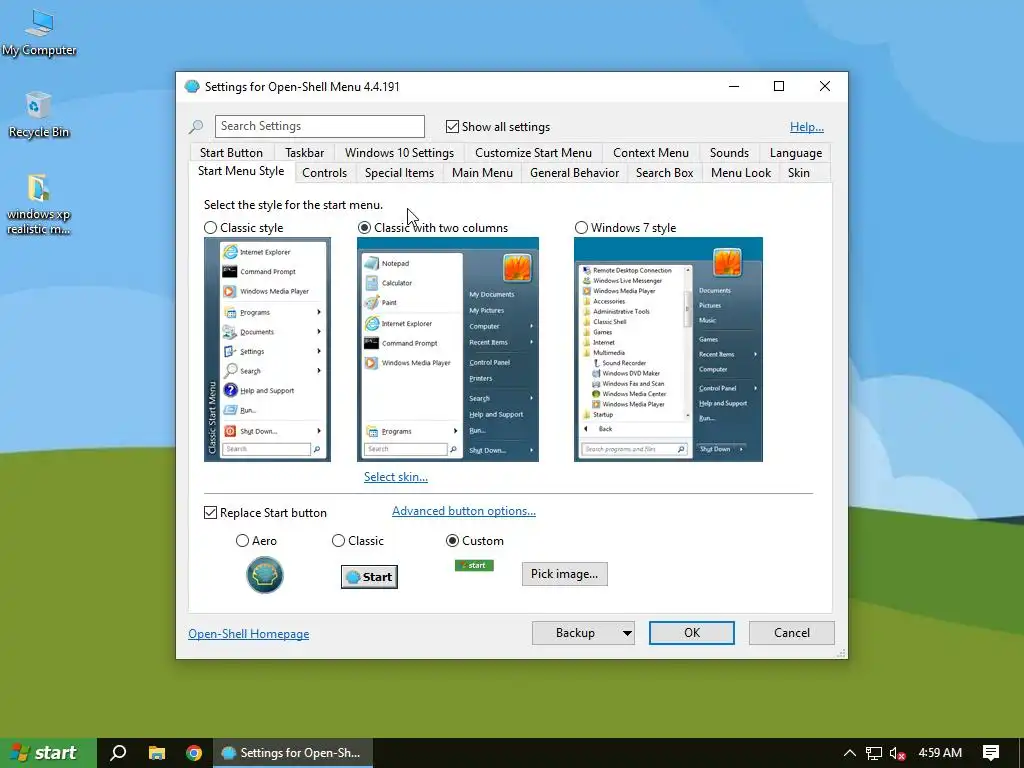Open the Recycle Bin desktop icon
Viewport: 1024px width, 768px height.
[x=39, y=114]
